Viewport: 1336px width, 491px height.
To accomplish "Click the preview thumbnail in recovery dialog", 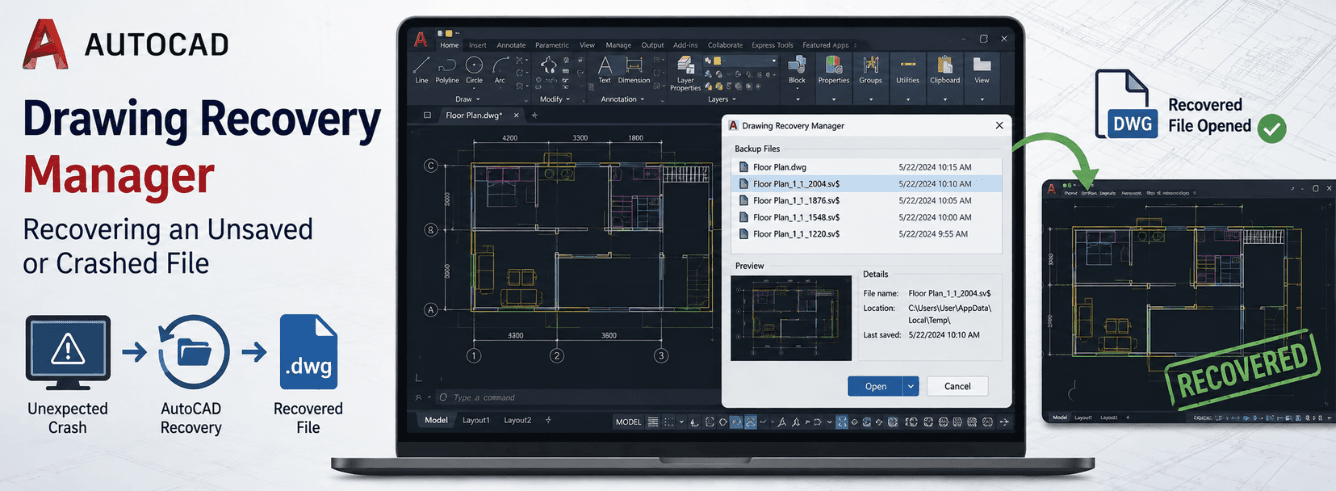I will pos(790,318).
